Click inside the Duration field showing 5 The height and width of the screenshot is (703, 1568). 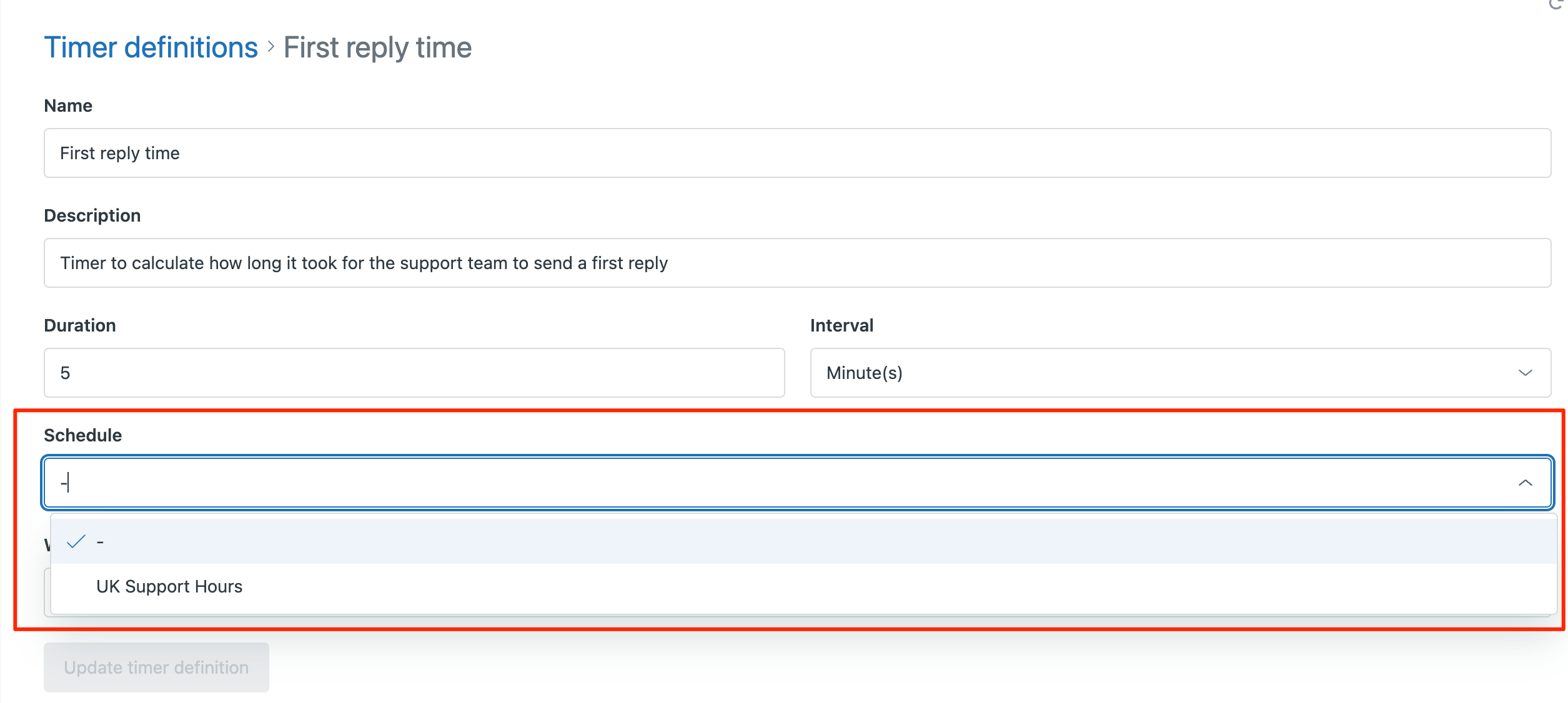tap(414, 373)
